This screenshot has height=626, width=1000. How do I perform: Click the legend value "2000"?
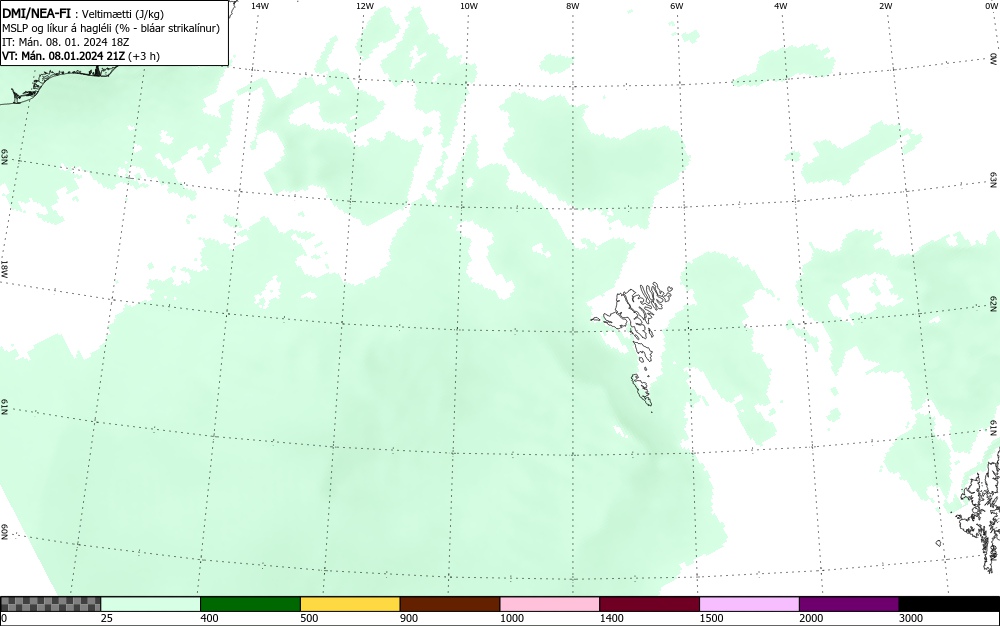(x=811, y=618)
